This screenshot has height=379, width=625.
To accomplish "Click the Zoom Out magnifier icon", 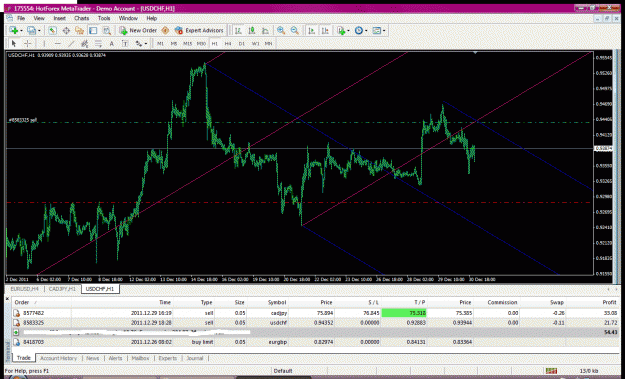I will [x=295, y=30].
